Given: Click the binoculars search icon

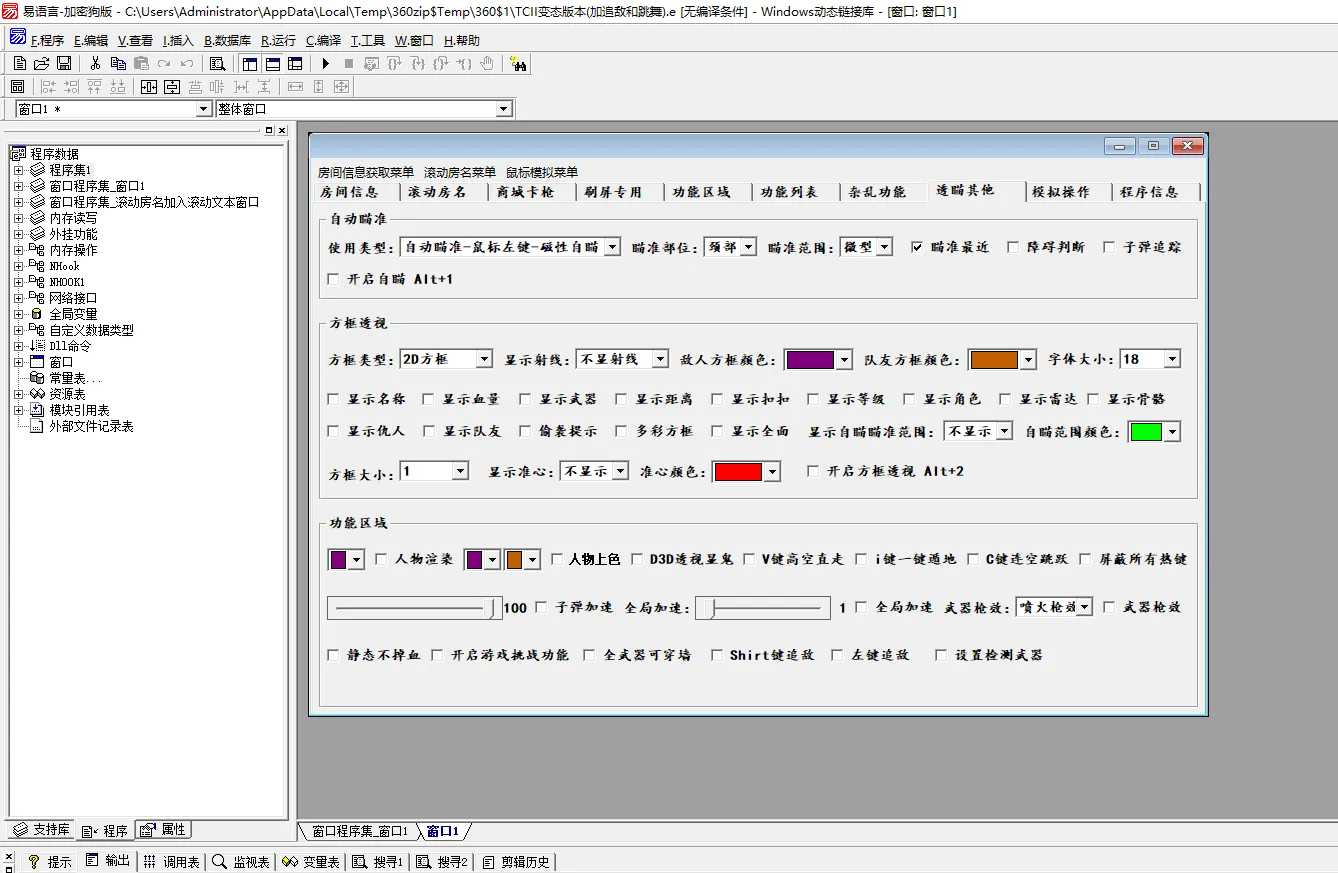Looking at the screenshot, I should click(518, 64).
